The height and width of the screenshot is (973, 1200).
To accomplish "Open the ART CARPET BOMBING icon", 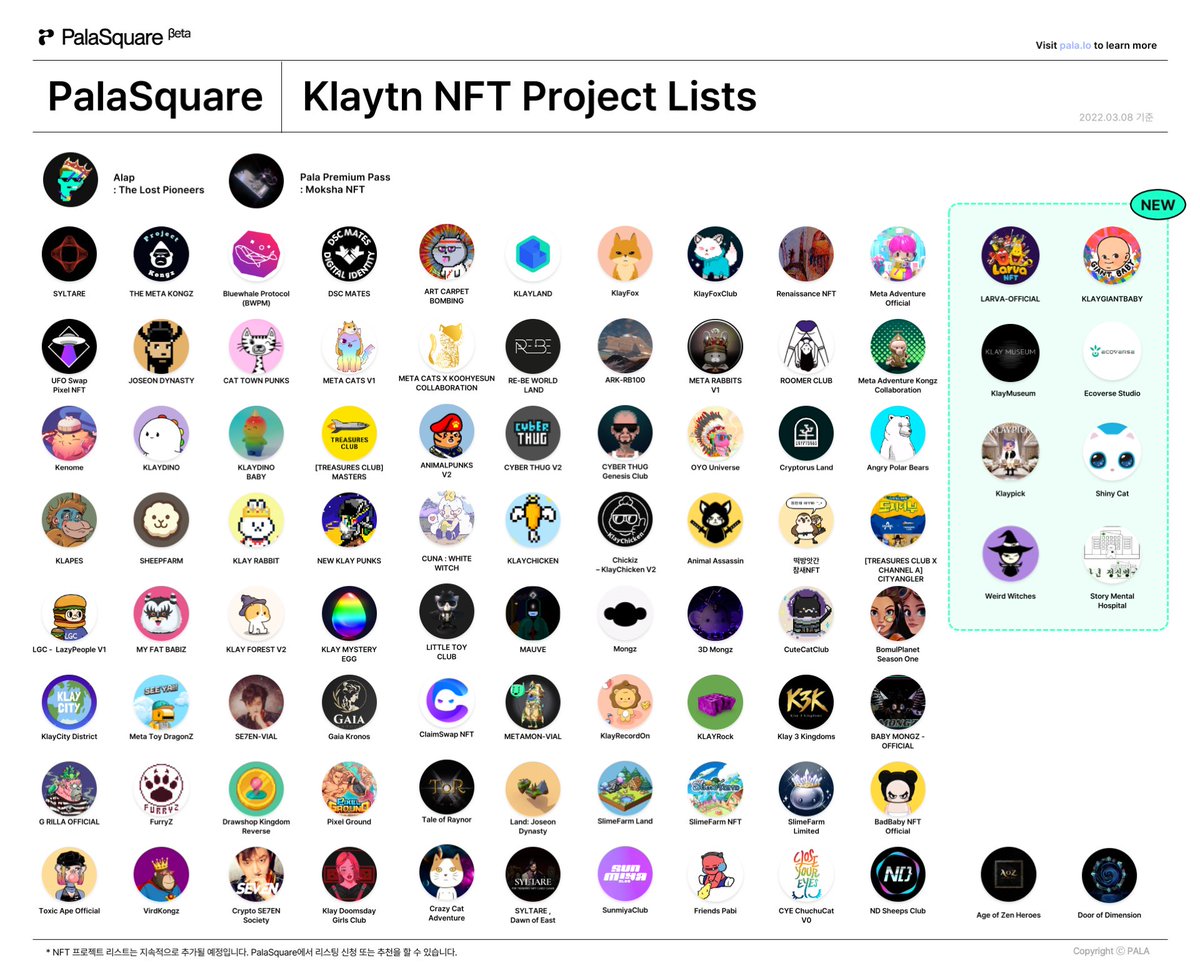I will (446, 252).
